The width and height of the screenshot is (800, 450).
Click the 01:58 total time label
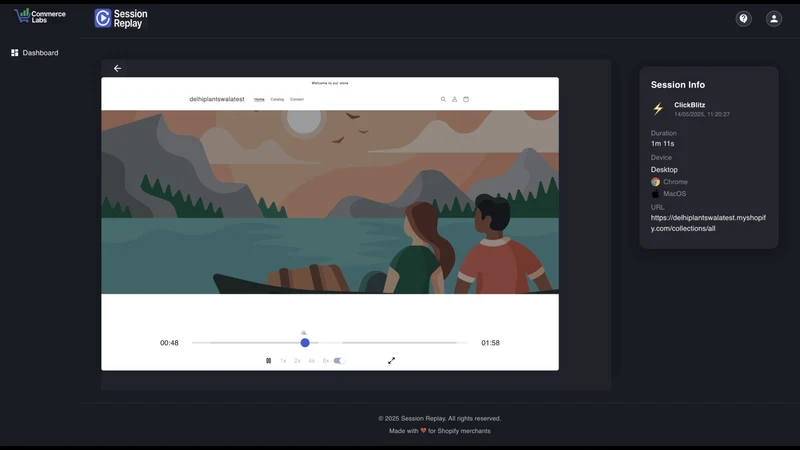click(x=490, y=343)
